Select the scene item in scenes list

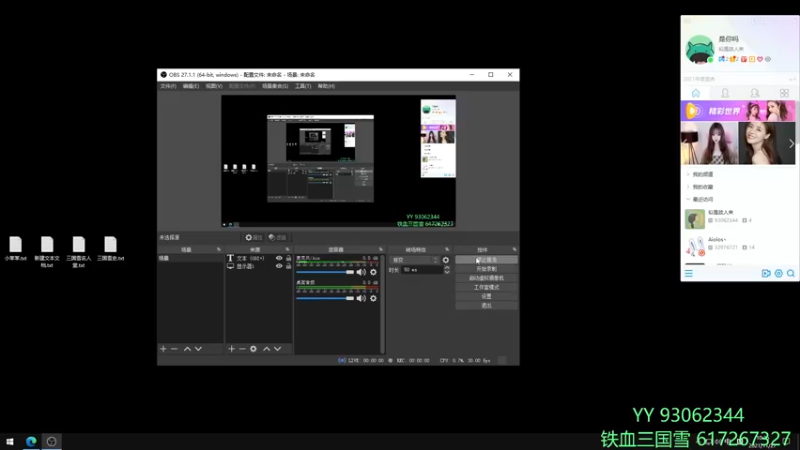click(x=190, y=258)
